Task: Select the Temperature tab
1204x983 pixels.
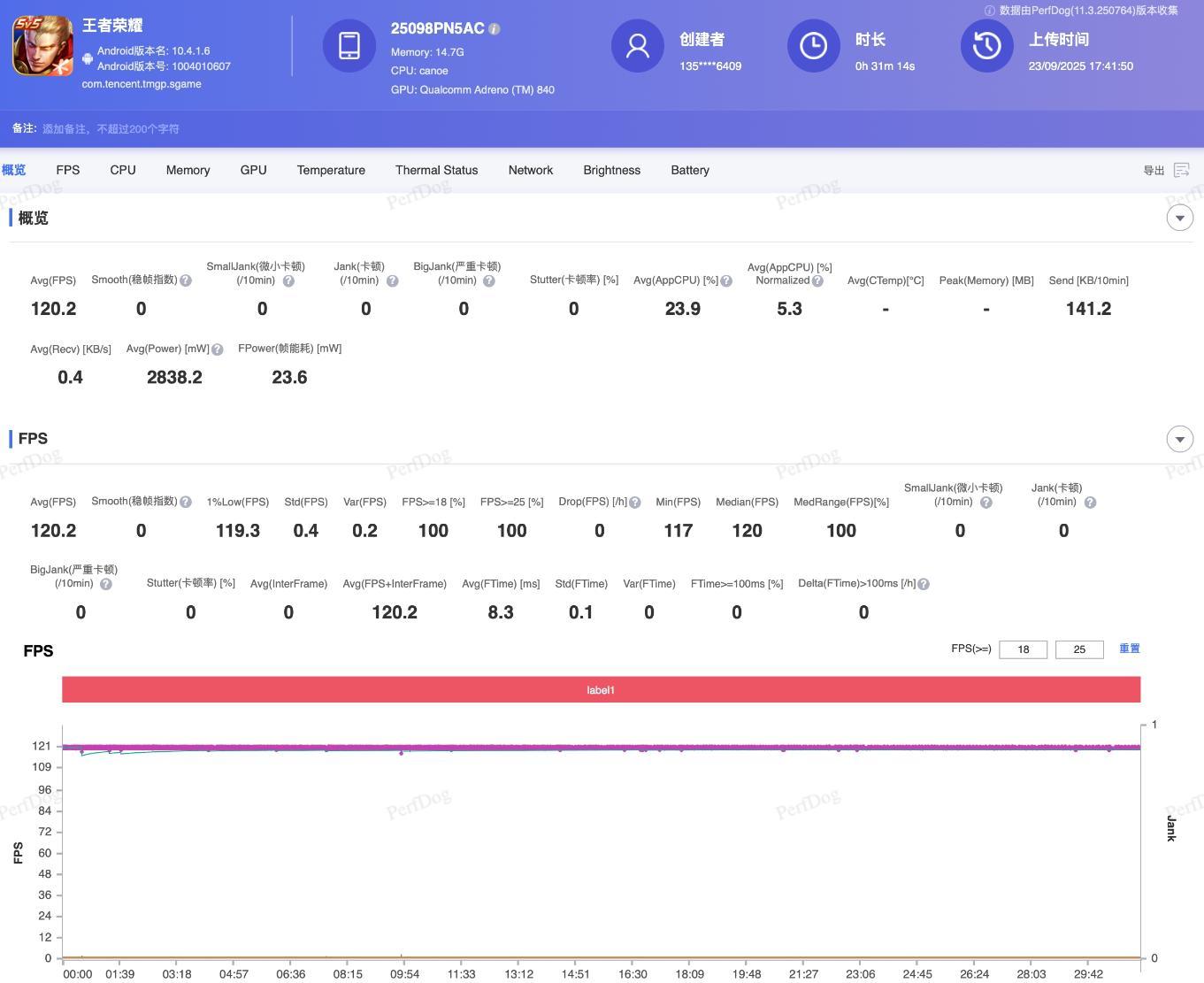Action: tap(331, 170)
